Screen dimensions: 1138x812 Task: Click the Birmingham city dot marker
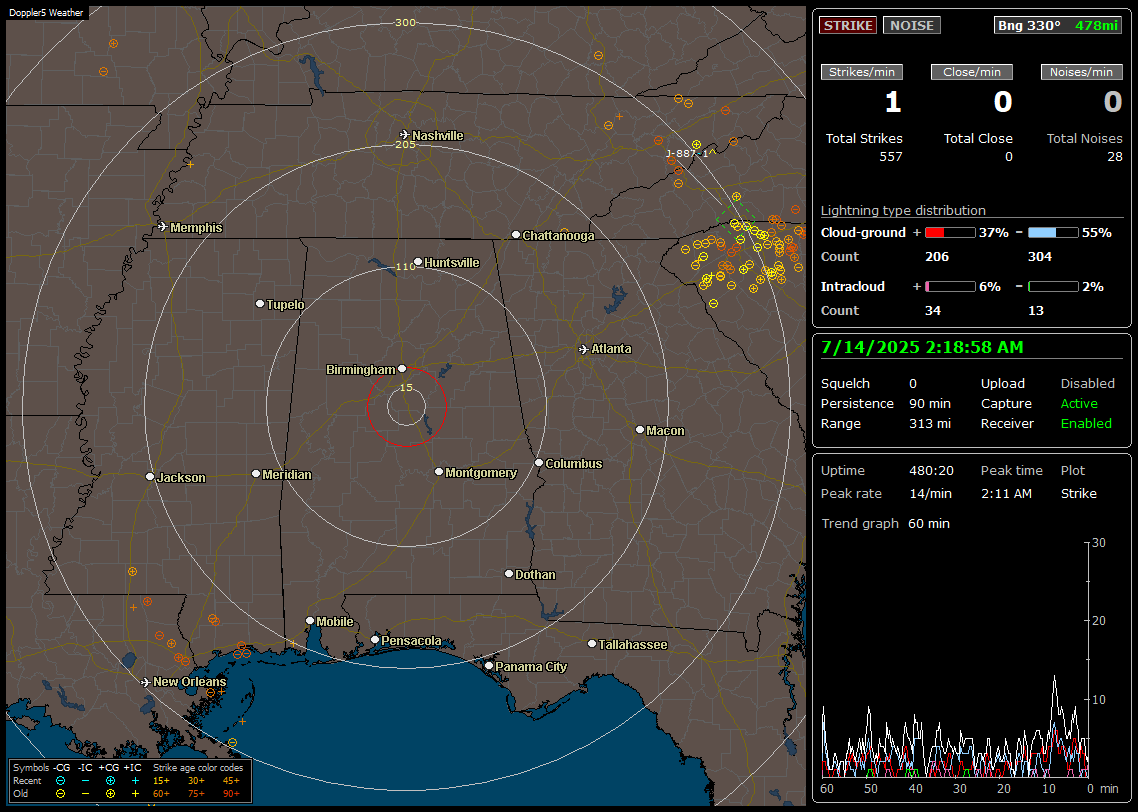[x=402, y=369]
